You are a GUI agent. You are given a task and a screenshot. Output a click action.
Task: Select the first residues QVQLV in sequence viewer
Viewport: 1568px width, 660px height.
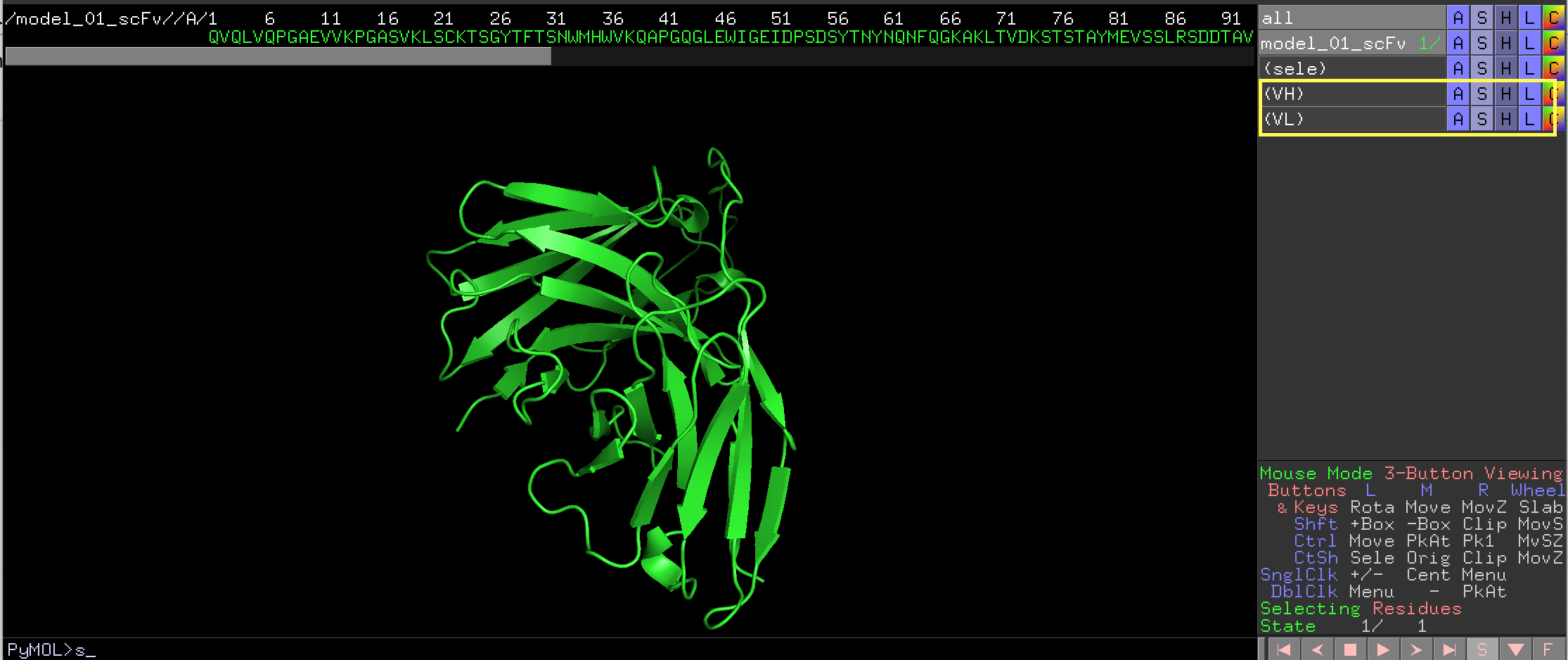click(236, 37)
